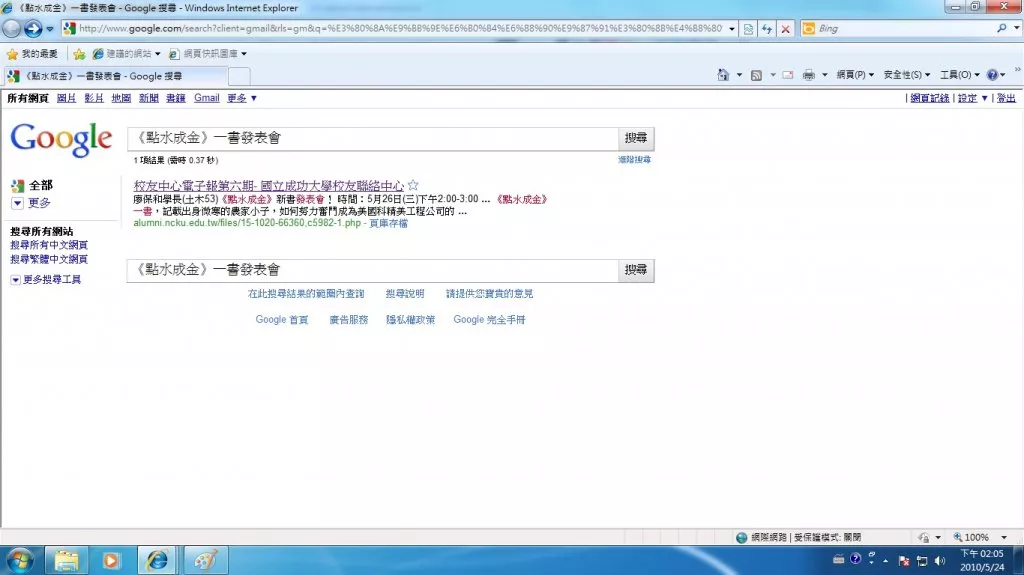Open the 建議的網站 suggested sites dropdown
The height and width of the screenshot is (575, 1024).
(127, 54)
